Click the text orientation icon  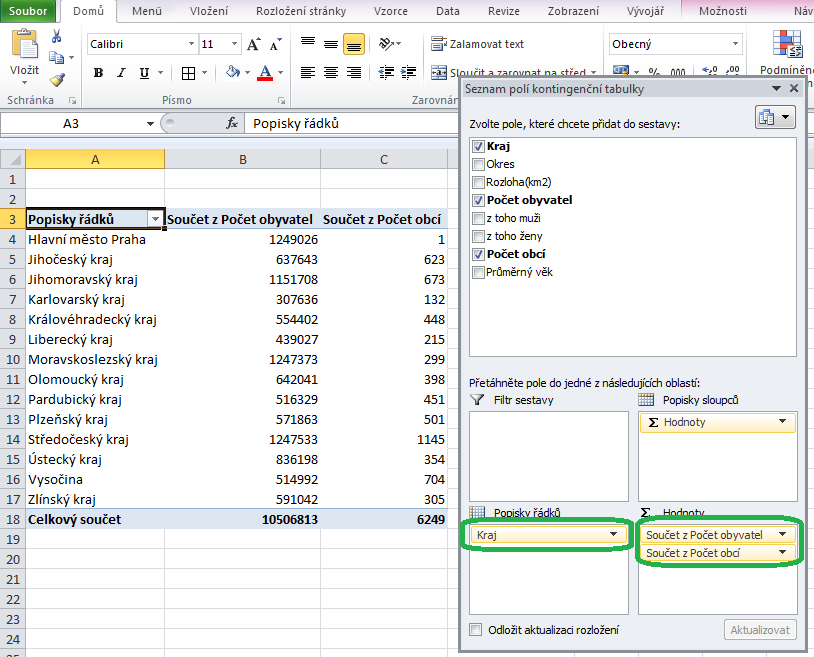pos(387,44)
